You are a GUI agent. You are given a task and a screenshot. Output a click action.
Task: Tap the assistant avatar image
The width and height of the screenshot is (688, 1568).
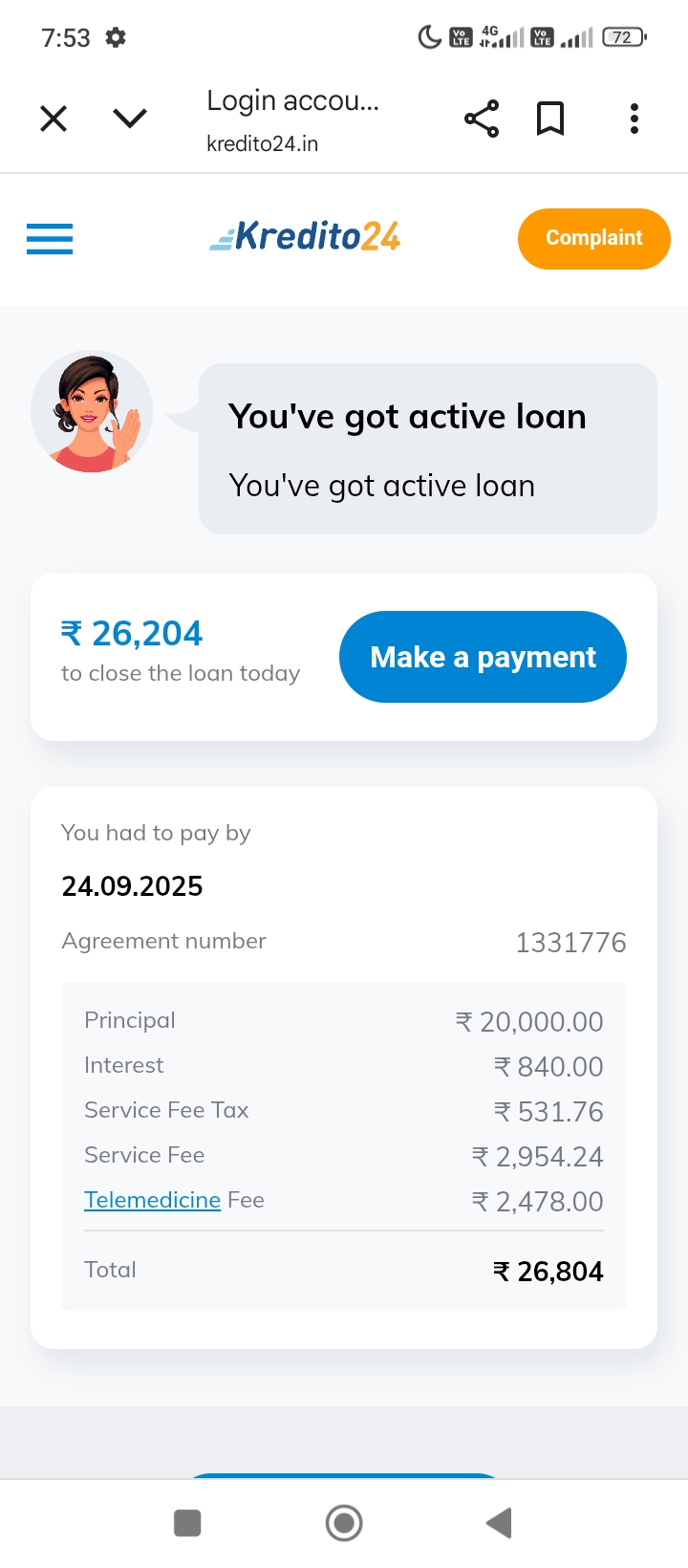(x=92, y=412)
